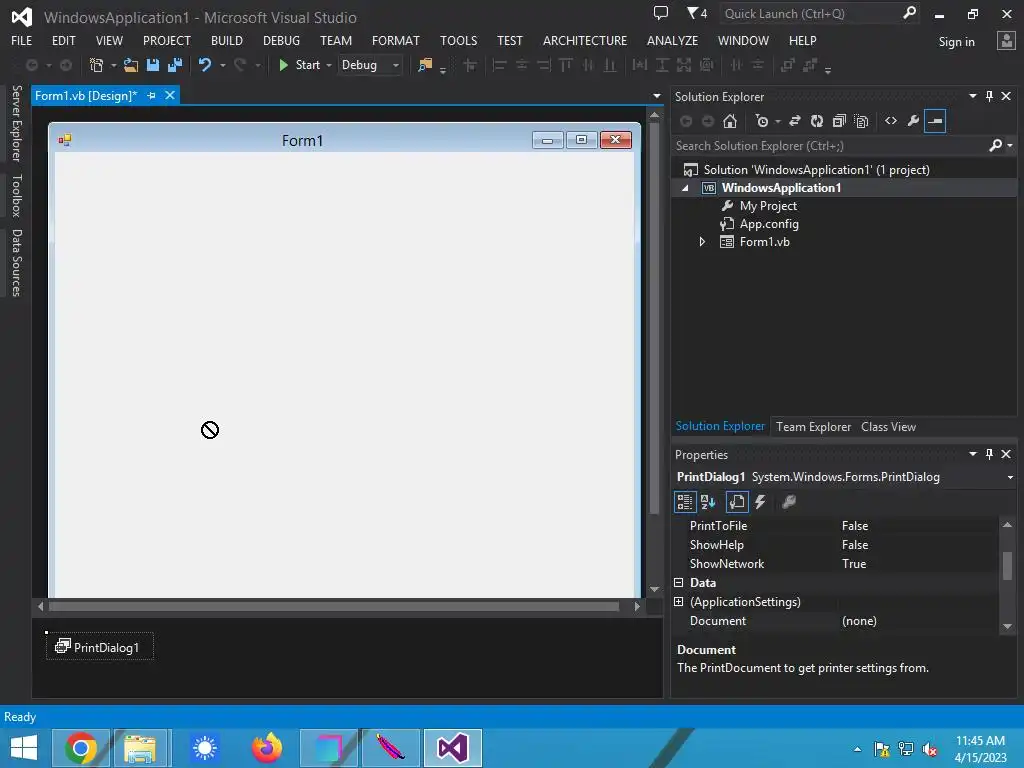This screenshot has height=768, width=1024.
Task: Click the green Start debugging arrow
Action: click(283, 65)
